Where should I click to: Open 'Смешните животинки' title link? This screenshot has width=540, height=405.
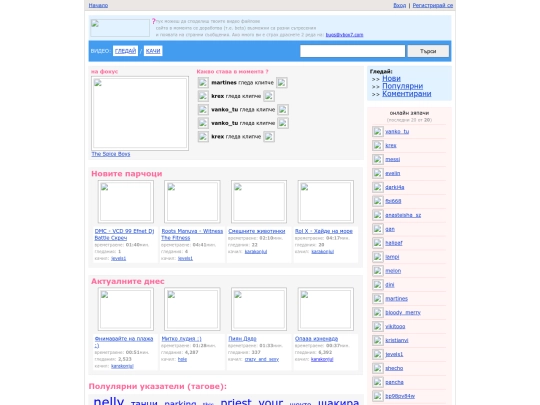[x=257, y=231]
